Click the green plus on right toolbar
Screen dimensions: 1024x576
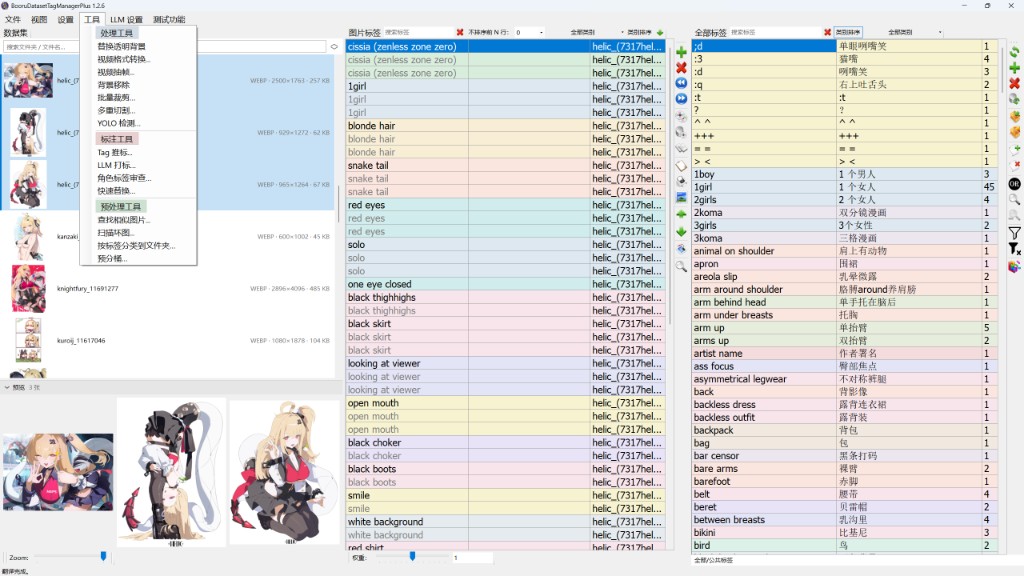(x=1014, y=68)
